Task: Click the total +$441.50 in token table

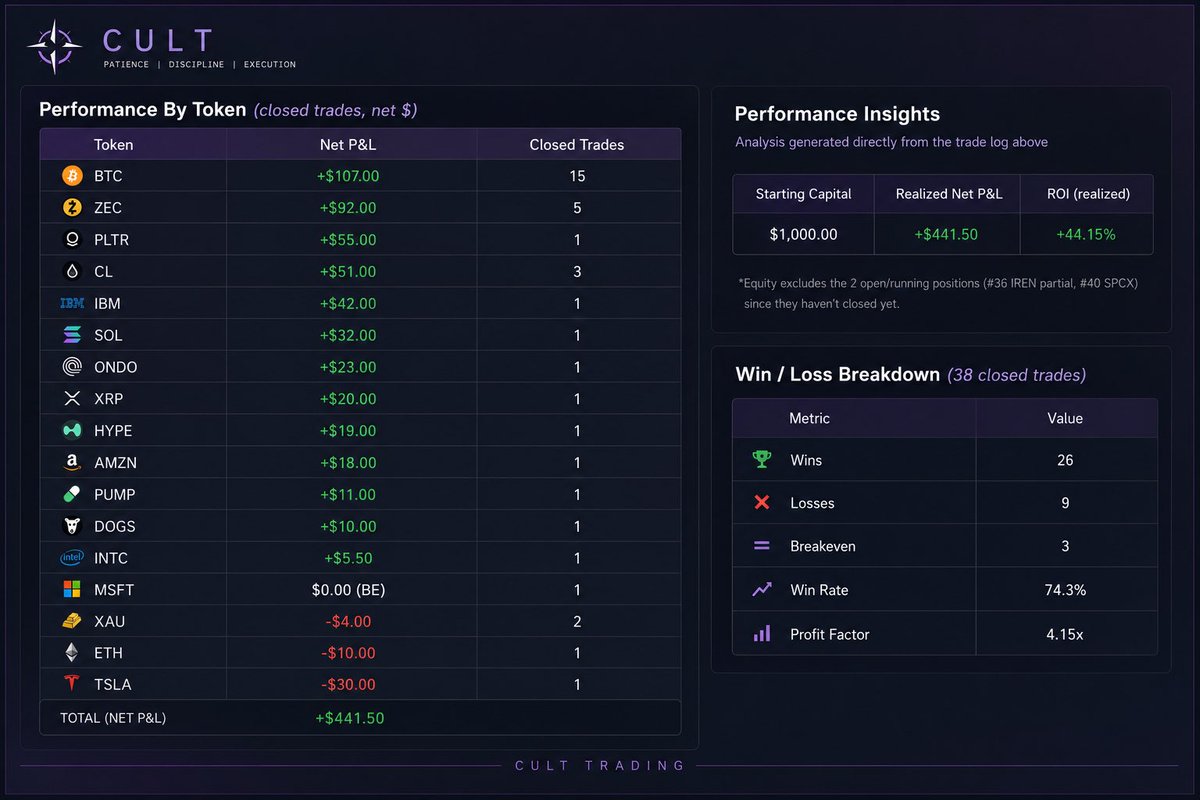Action: click(349, 718)
